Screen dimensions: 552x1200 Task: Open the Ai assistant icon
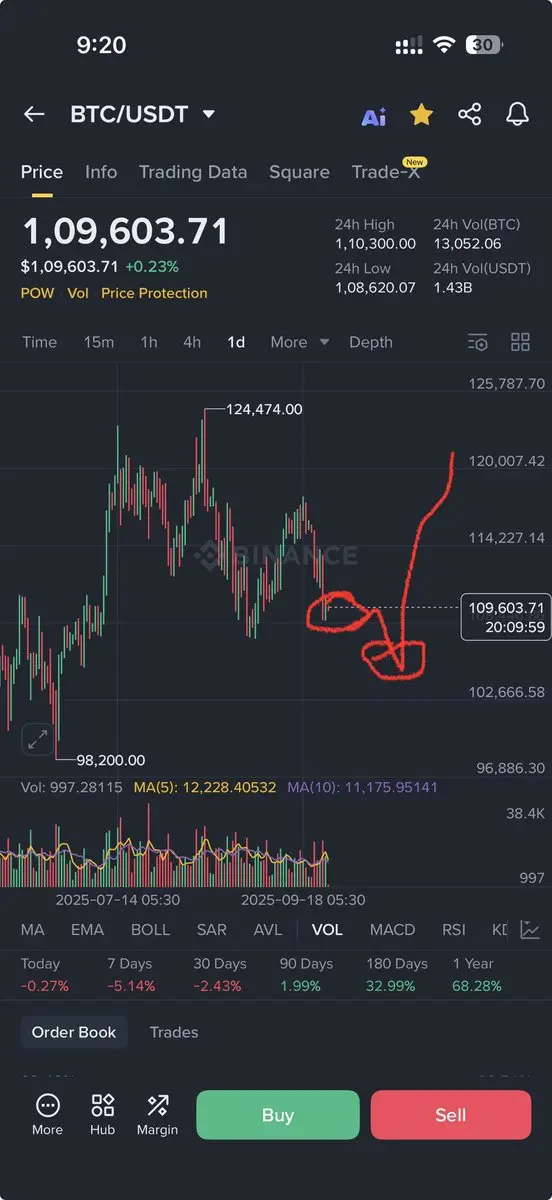coord(374,116)
